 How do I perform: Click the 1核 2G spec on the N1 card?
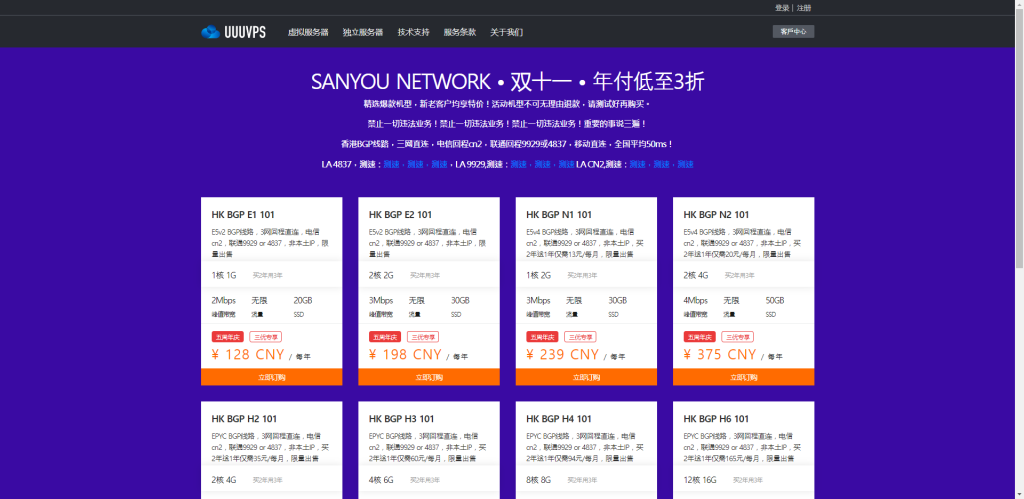point(539,276)
